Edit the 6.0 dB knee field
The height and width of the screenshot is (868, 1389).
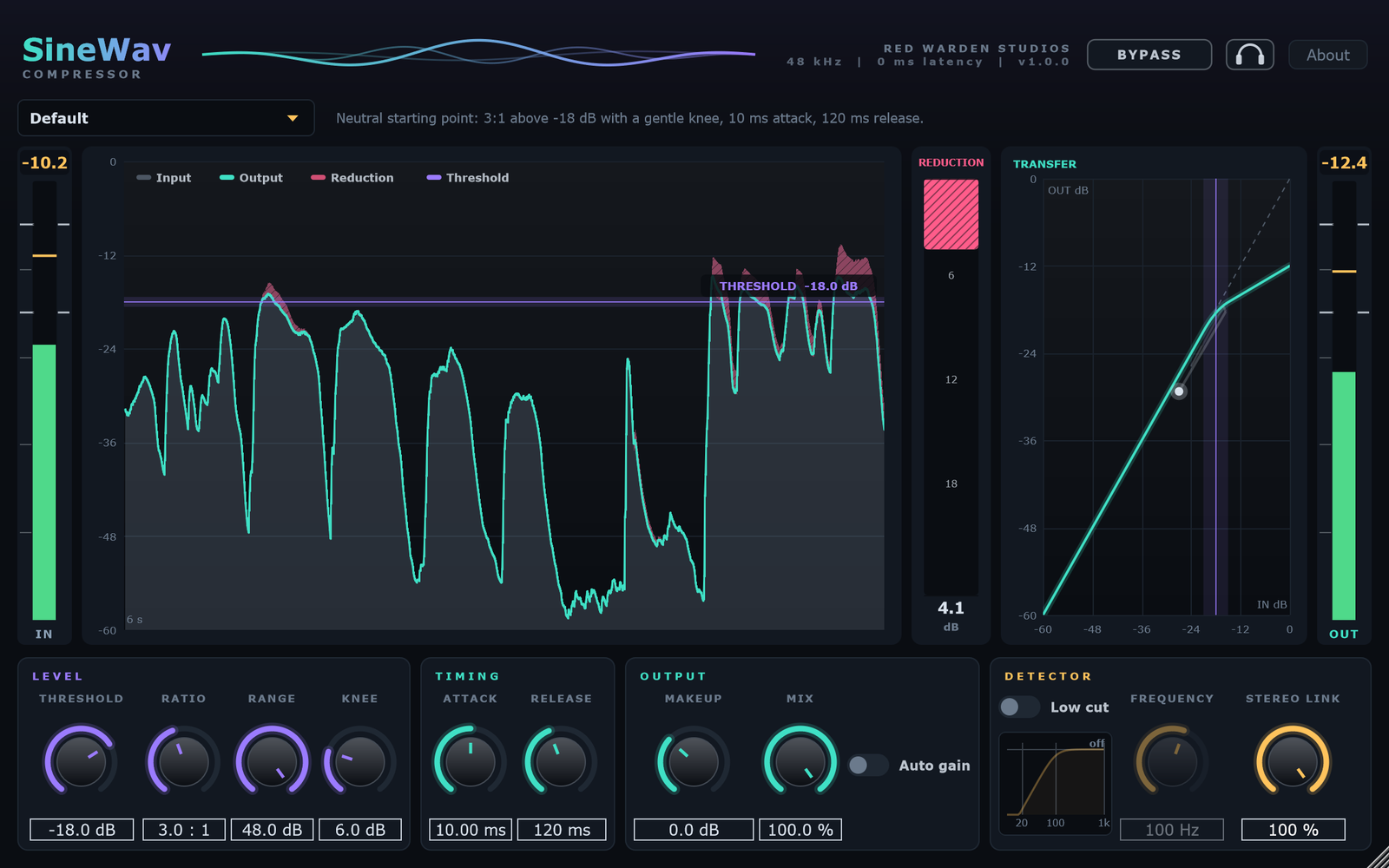coord(360,830)
